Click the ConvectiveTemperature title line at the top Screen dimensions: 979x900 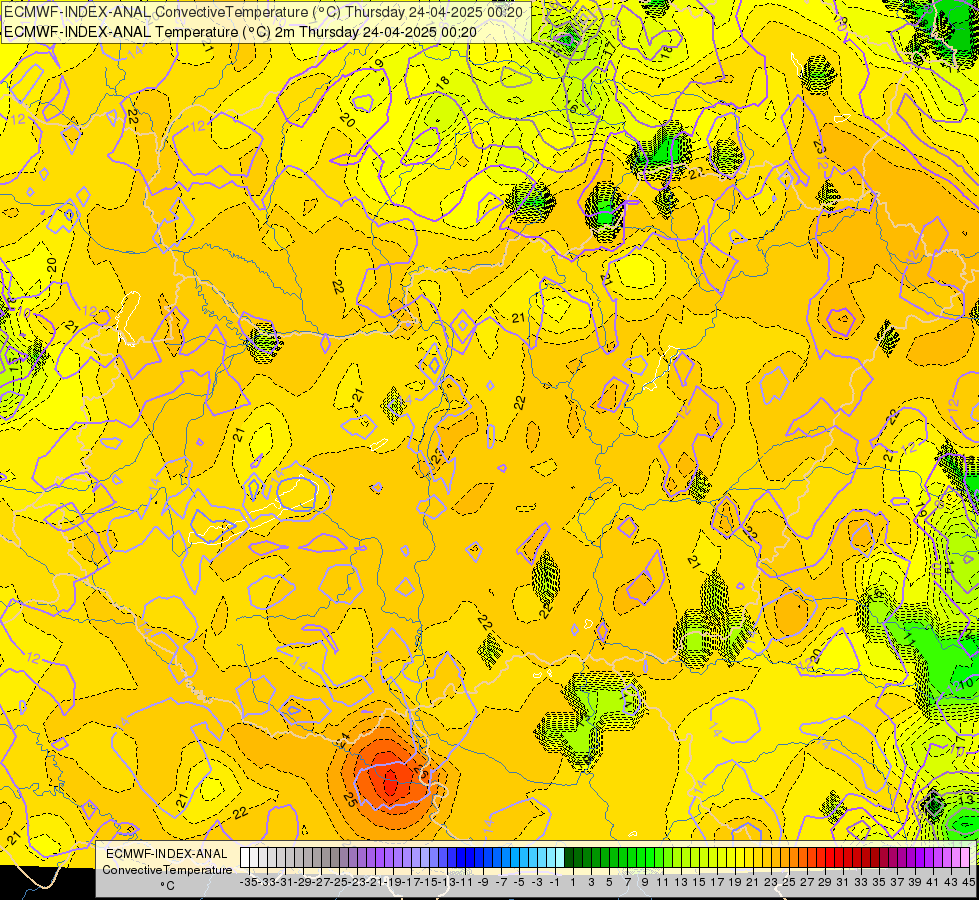tap(263, 12)
